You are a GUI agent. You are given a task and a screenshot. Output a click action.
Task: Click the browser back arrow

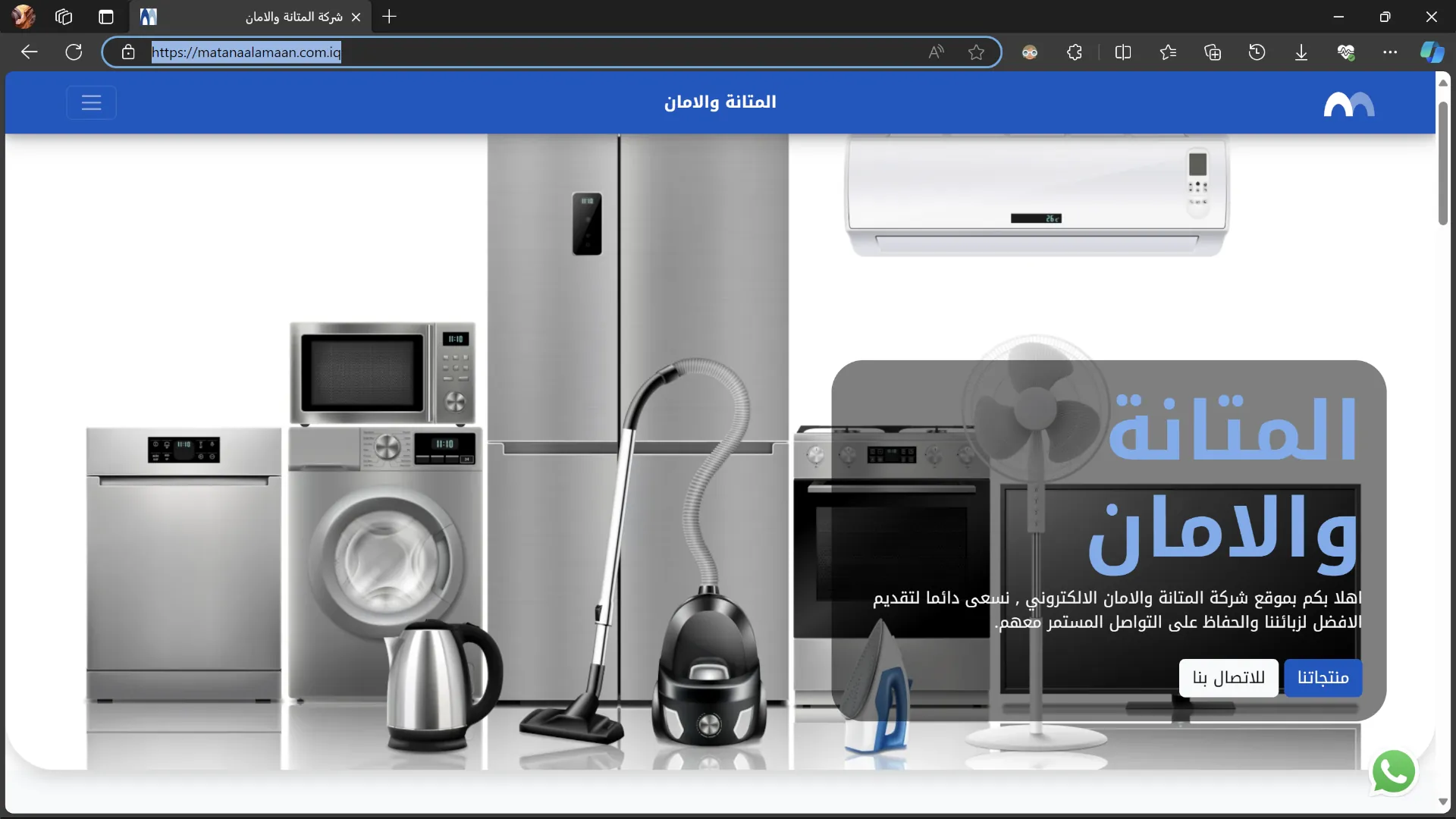point(29,52)
